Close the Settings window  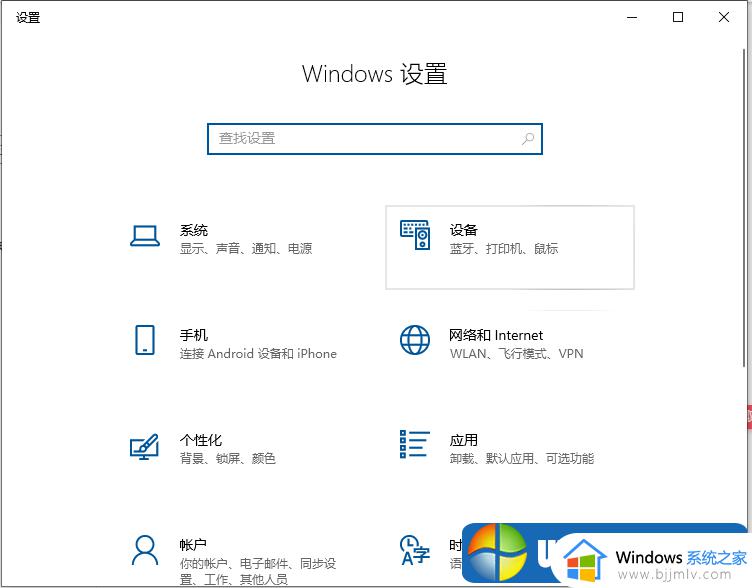click(x=724, y=18)
